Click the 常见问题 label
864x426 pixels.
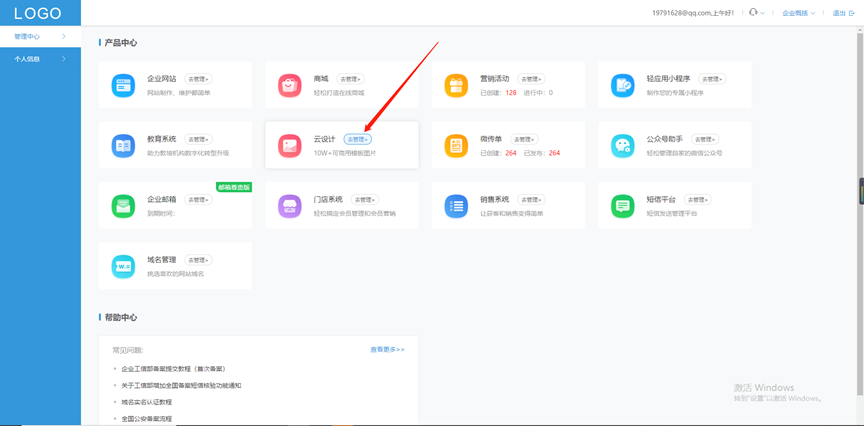tap(128, 350)
